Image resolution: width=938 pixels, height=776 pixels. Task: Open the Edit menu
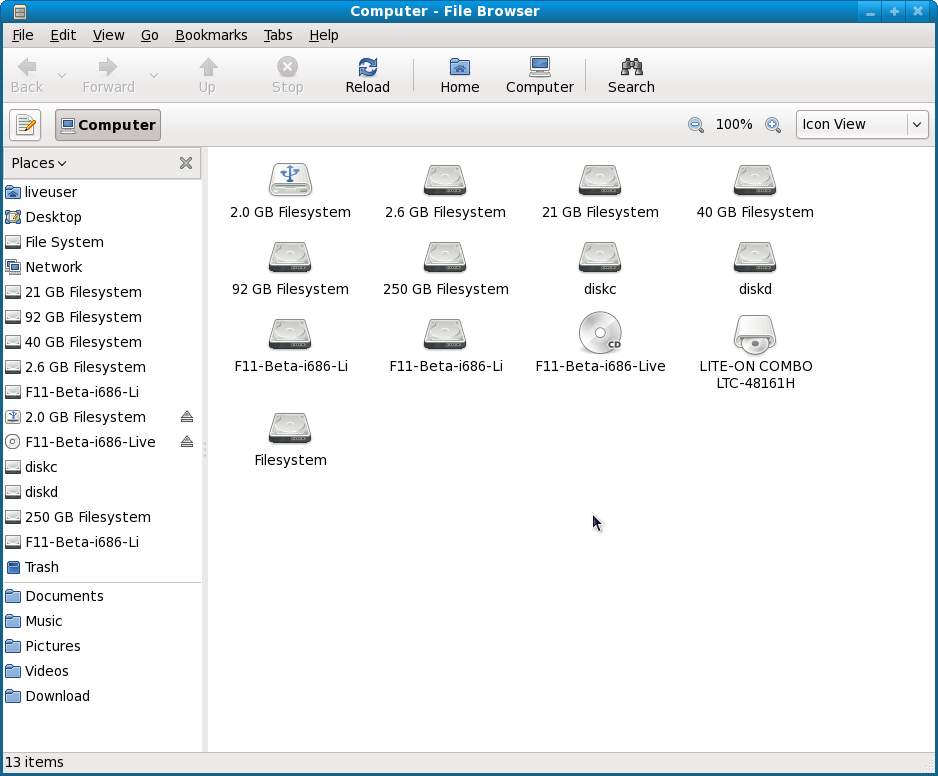point(63,35)
